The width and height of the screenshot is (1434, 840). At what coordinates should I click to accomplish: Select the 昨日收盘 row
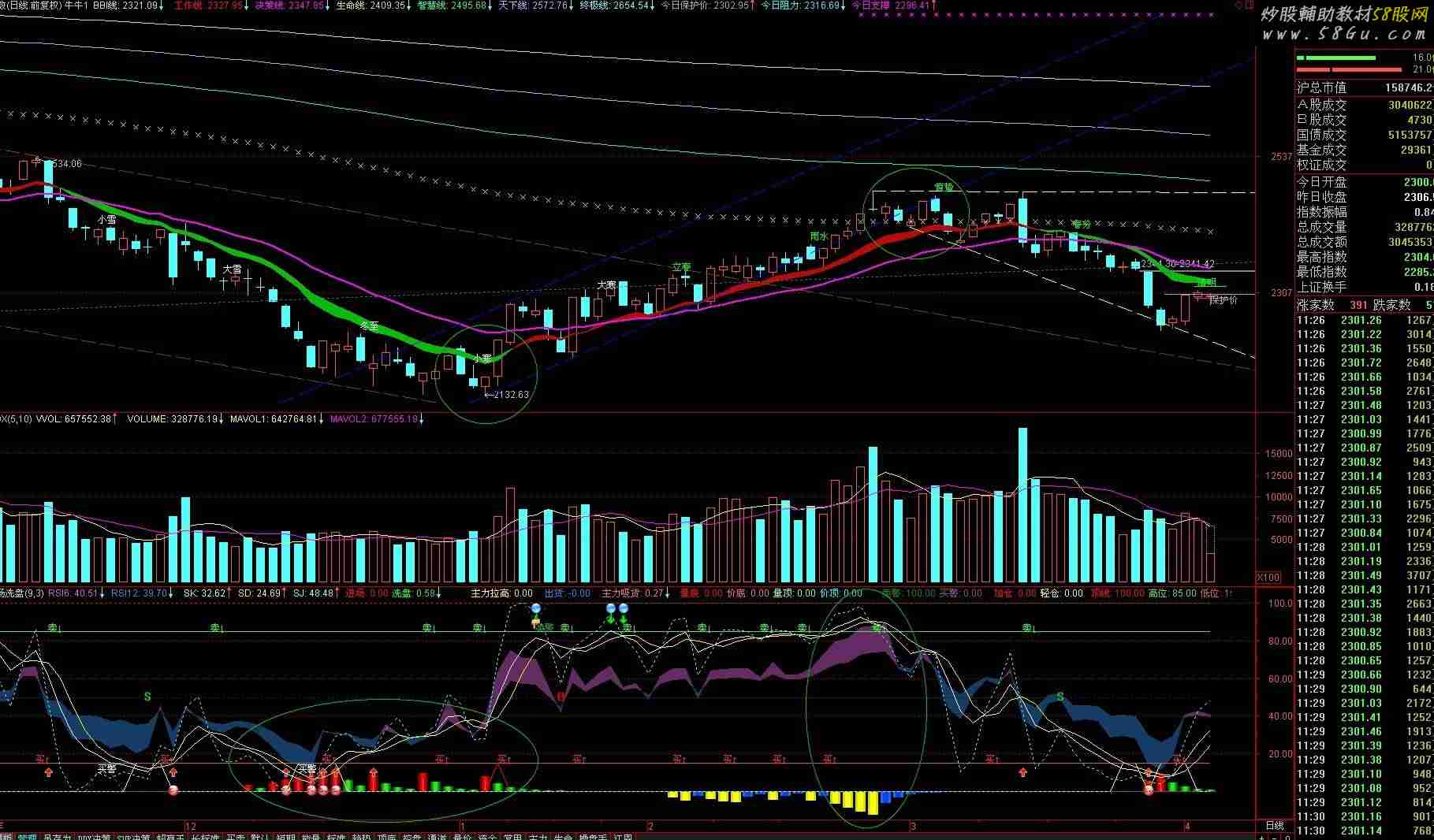[1365, 196]
